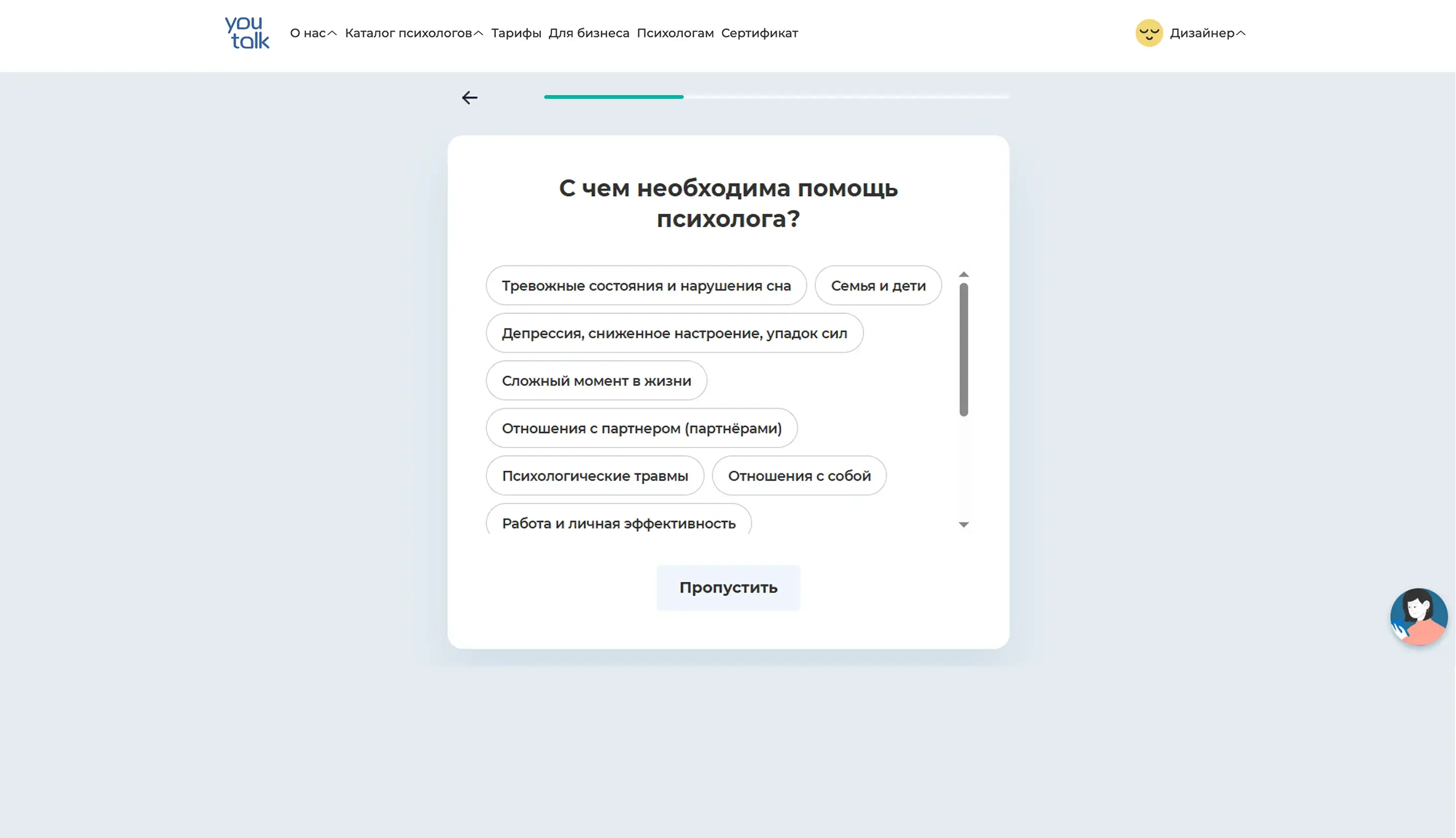
Task: Expand the 'Каталог психологов' dropdown
Action: click(x=414, y=34)
